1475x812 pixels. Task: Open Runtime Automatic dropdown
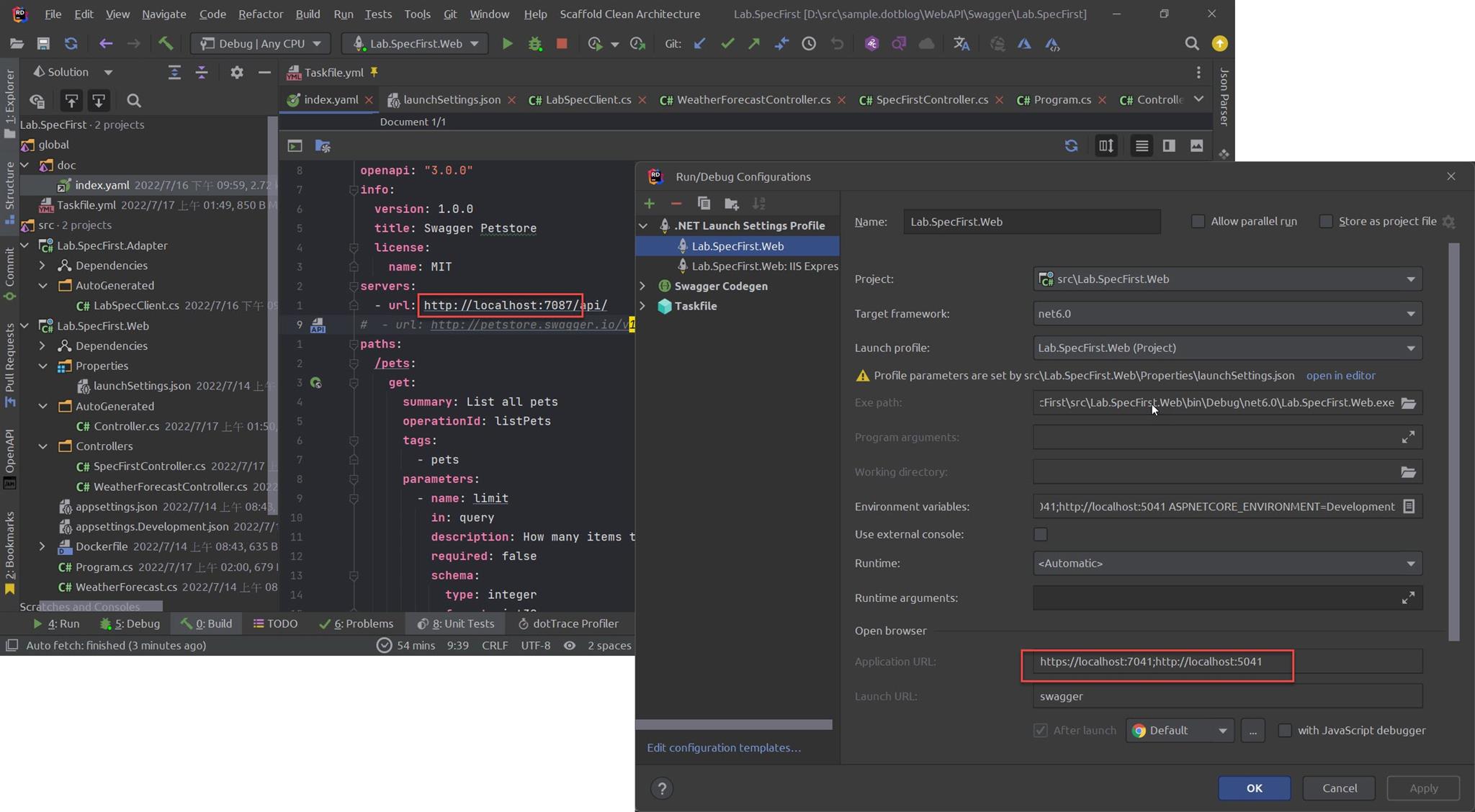tap(1227, 564)
